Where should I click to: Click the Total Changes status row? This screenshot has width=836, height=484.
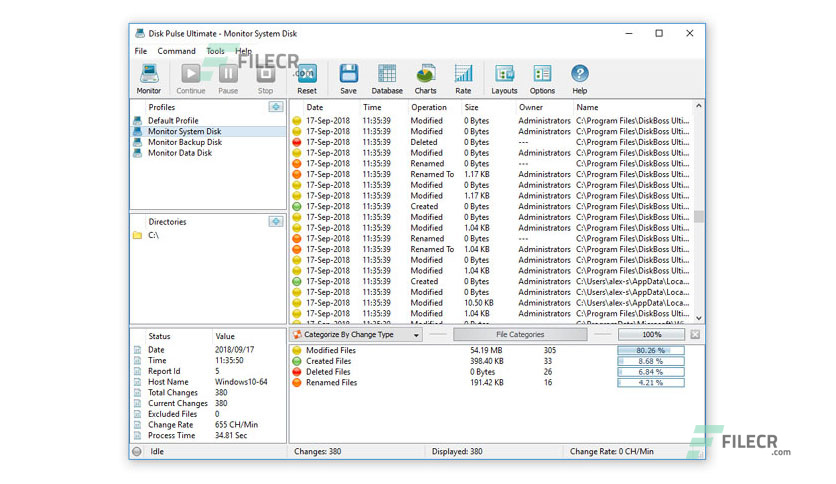tap(208, 393)
